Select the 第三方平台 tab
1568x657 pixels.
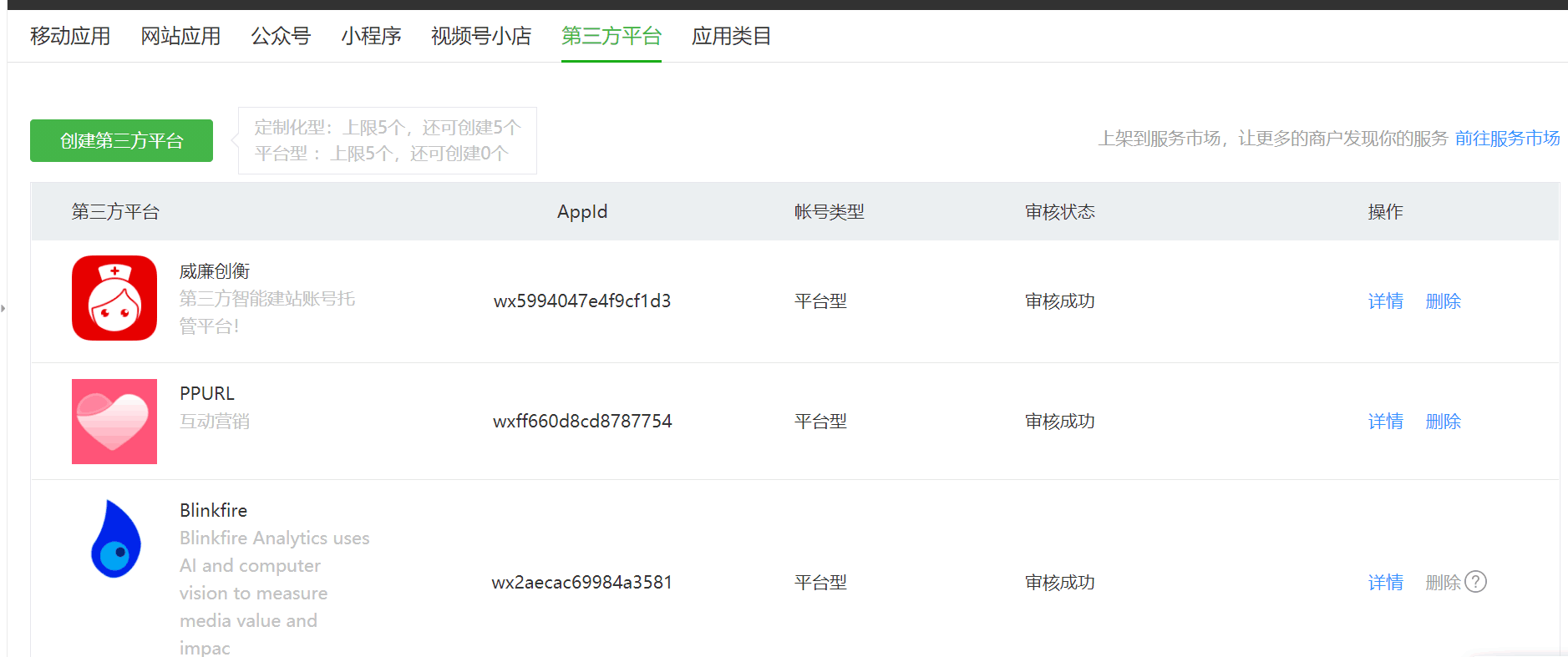pos(611,36)
